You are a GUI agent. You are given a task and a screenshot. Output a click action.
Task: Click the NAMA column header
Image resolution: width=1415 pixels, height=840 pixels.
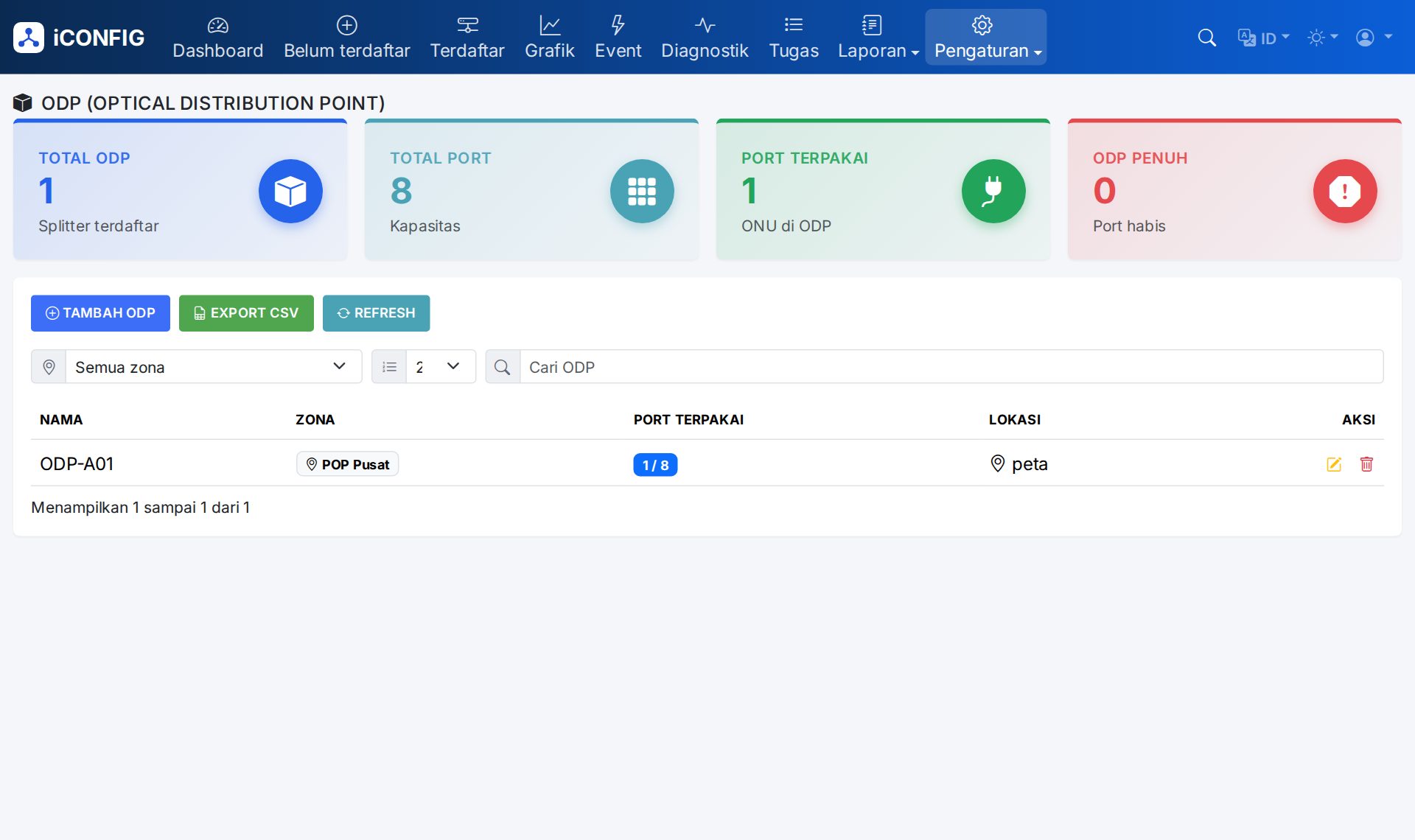61,420
